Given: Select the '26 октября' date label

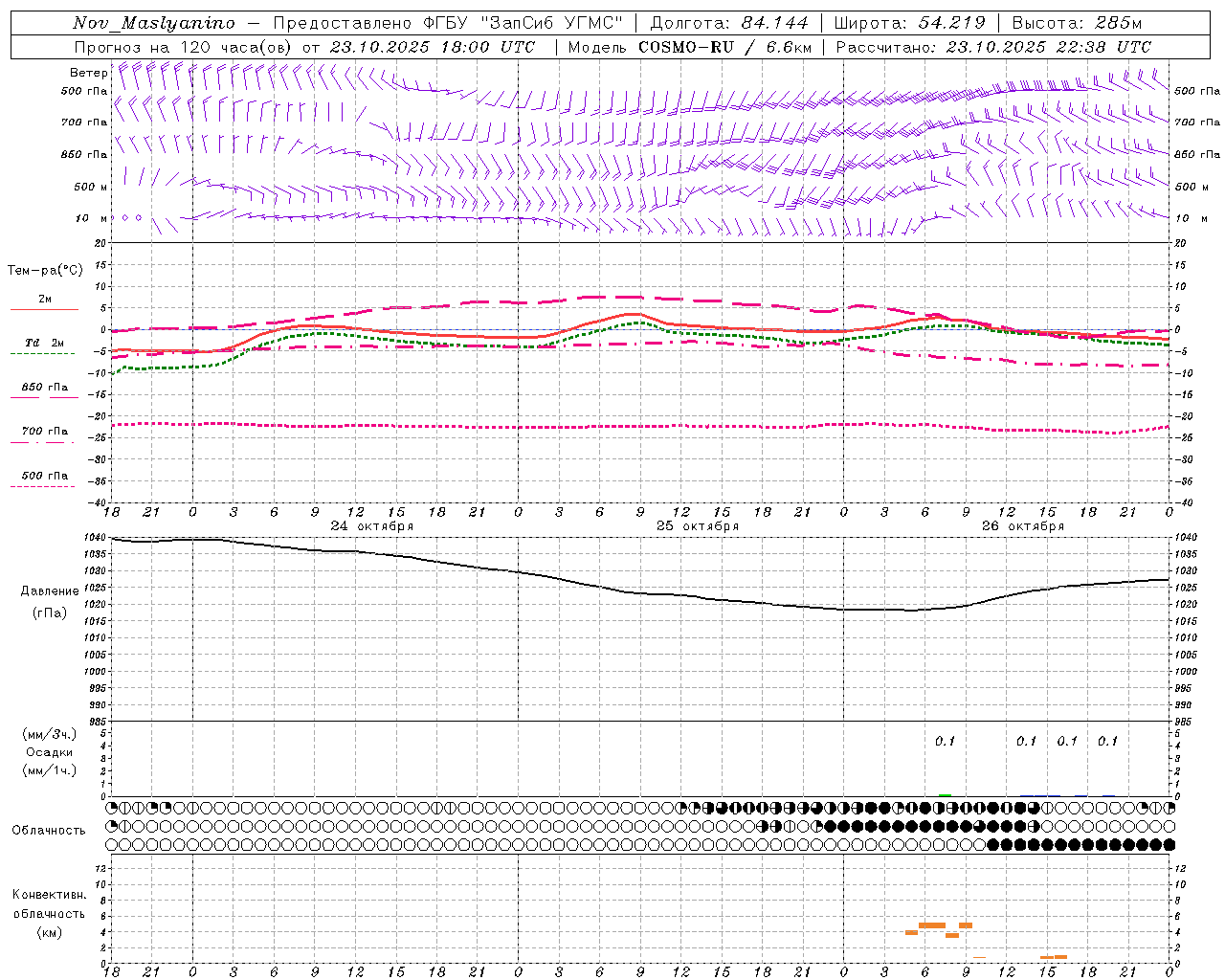Looking at the screenshot, I should coord(1023,526).
